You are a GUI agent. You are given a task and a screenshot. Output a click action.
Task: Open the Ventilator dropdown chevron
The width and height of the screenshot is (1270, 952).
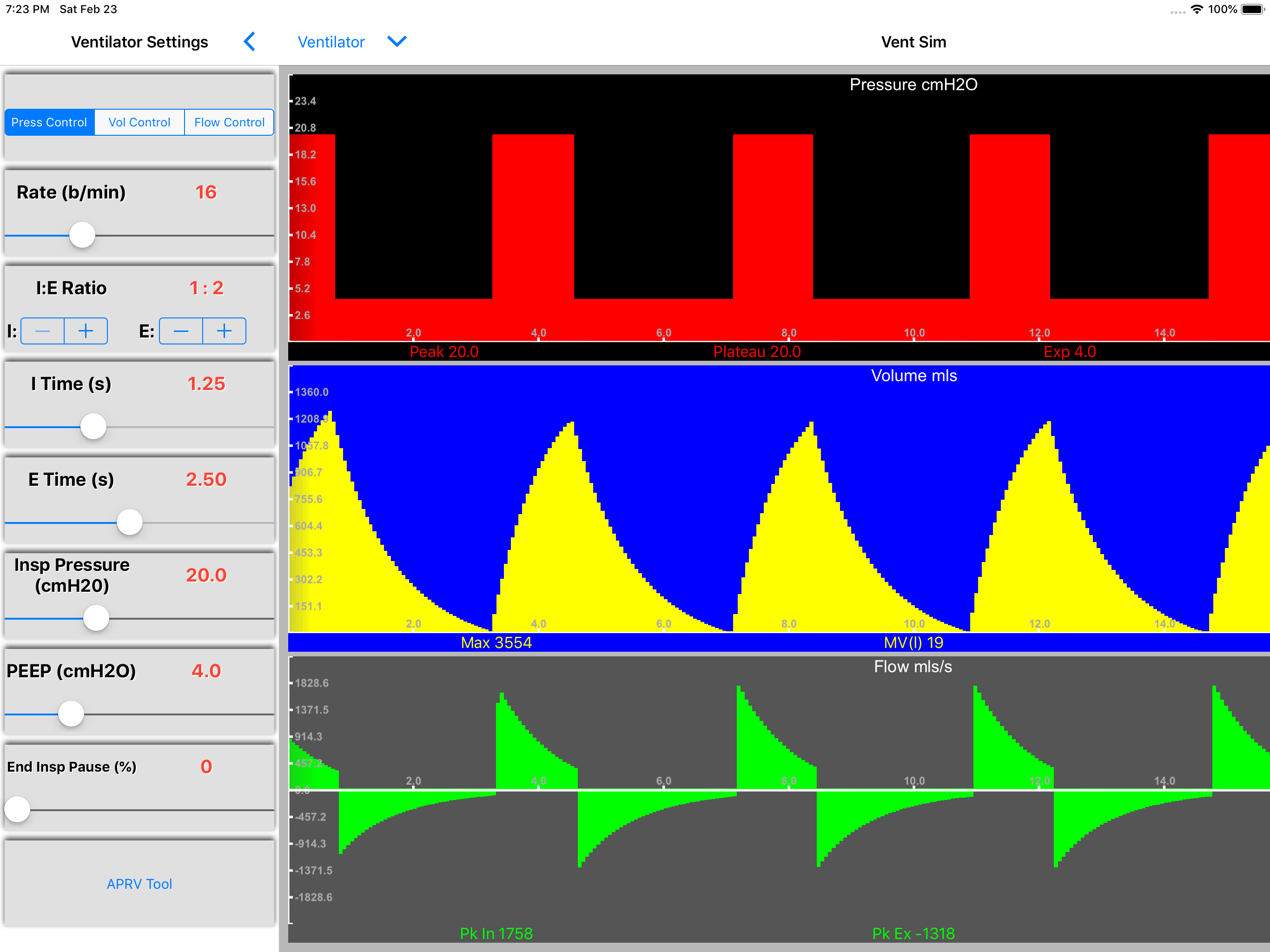click(x=397, y=42)
